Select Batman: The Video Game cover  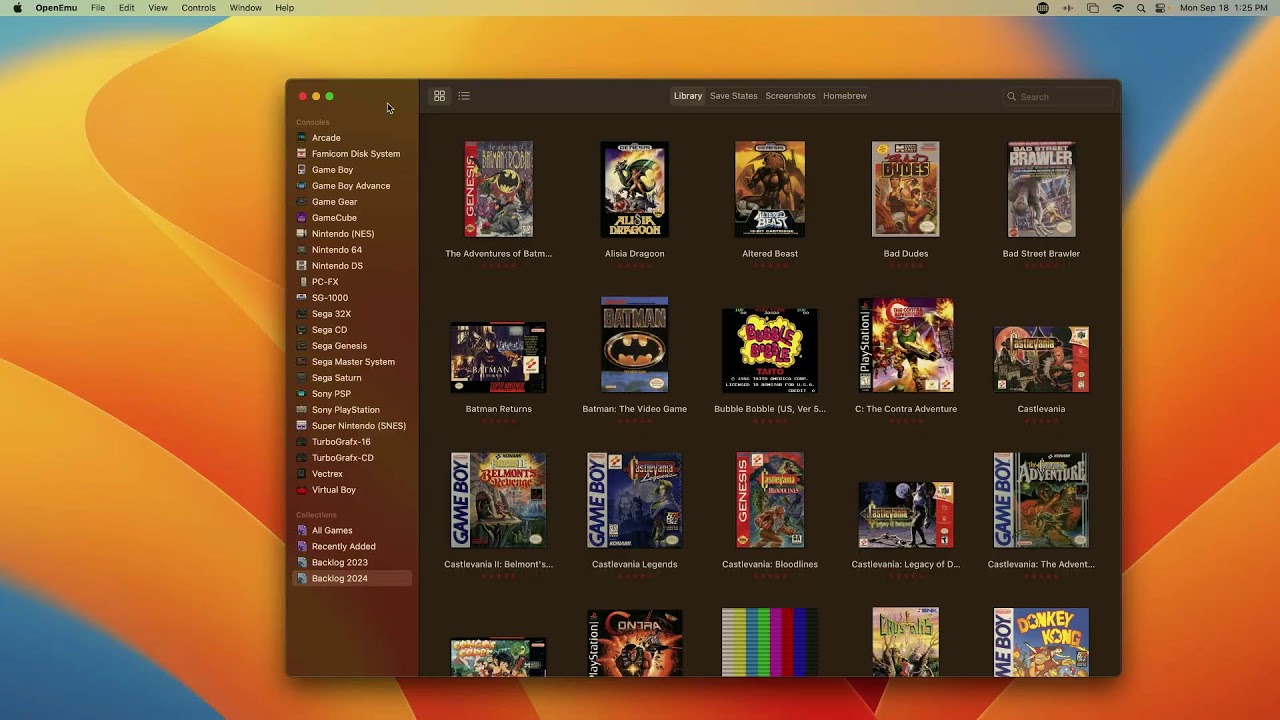pos(634,344)
